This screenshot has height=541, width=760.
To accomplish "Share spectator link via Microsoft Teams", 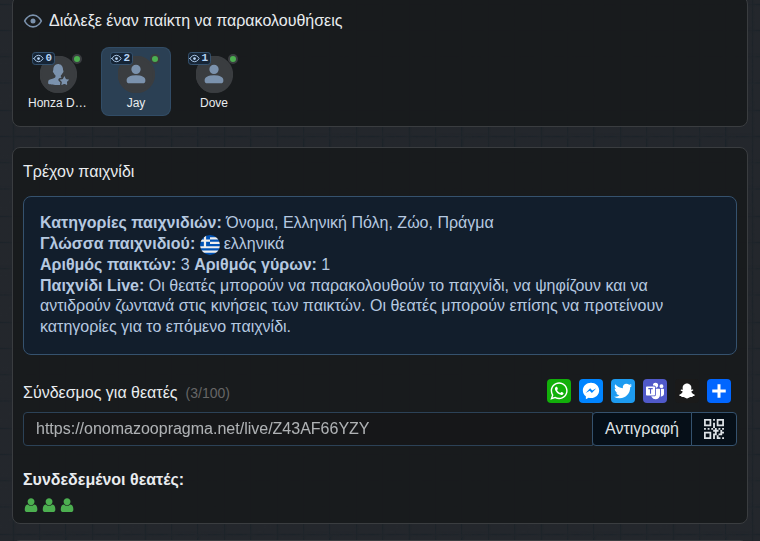I will 655,391.
